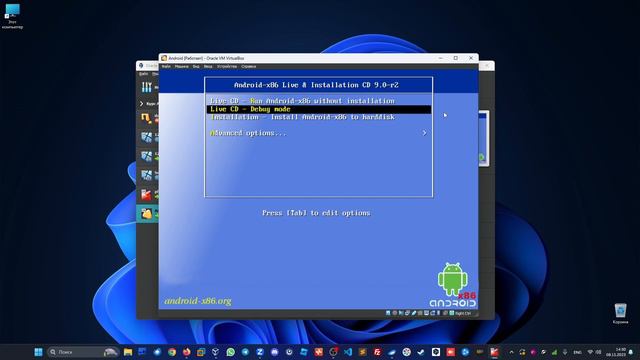The width and height of the screenshot is (640, 360).
Task: Open the Файл menu in the Android VM window
Action: [x=166, y=67]
